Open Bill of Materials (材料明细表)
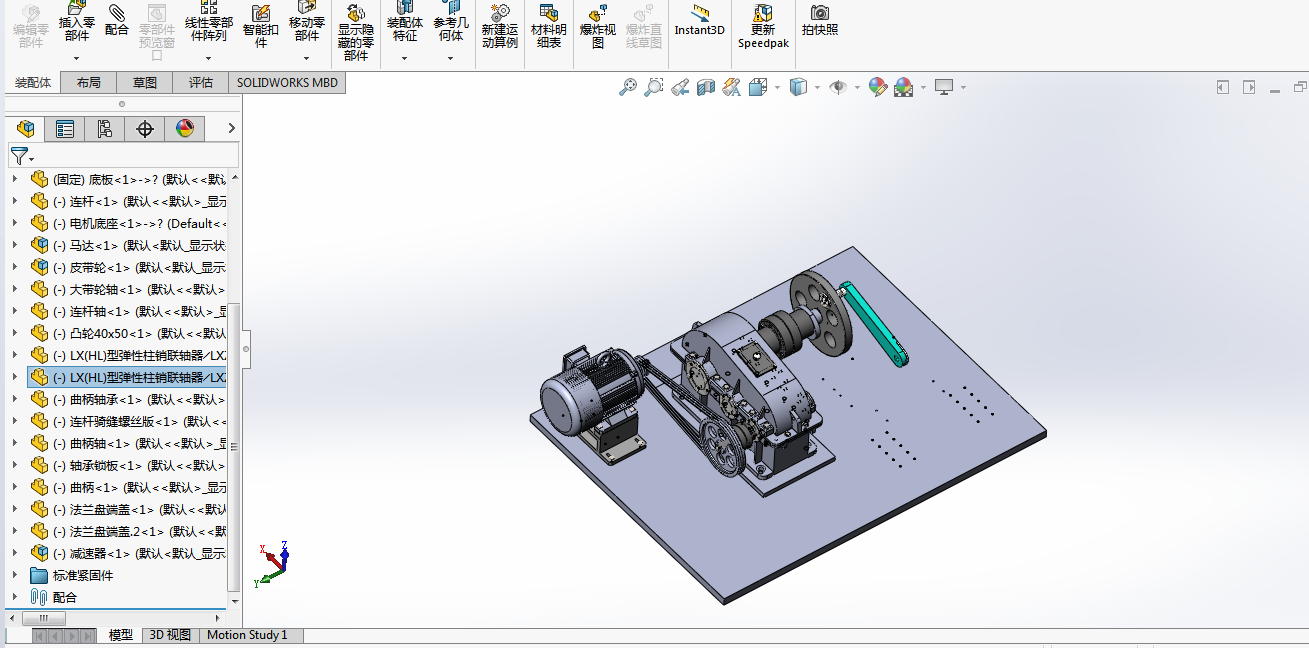Viewport: 1309px width, 648px height. coord(548,27)
